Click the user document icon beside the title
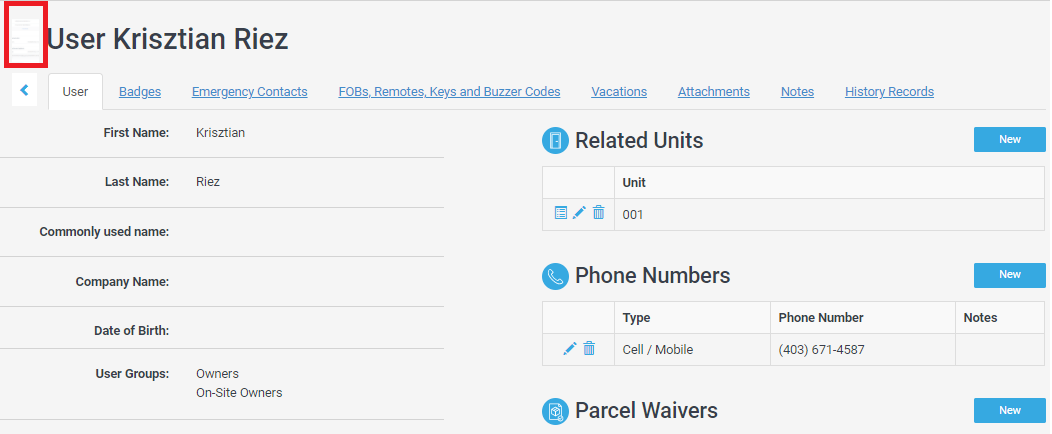 tap(26, 39)
